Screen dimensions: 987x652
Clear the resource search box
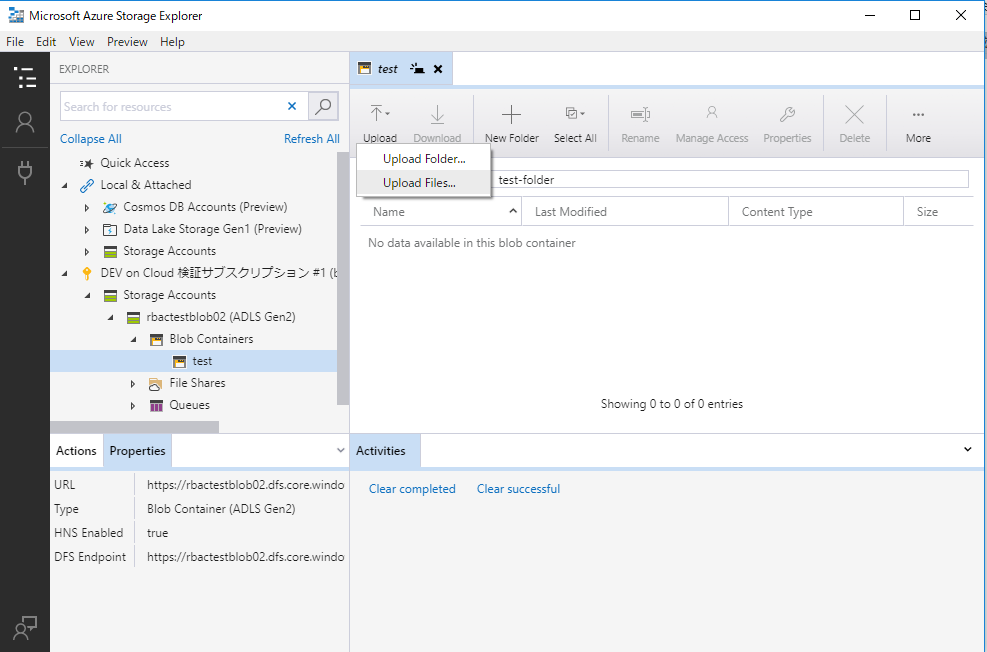pos(292,106)
